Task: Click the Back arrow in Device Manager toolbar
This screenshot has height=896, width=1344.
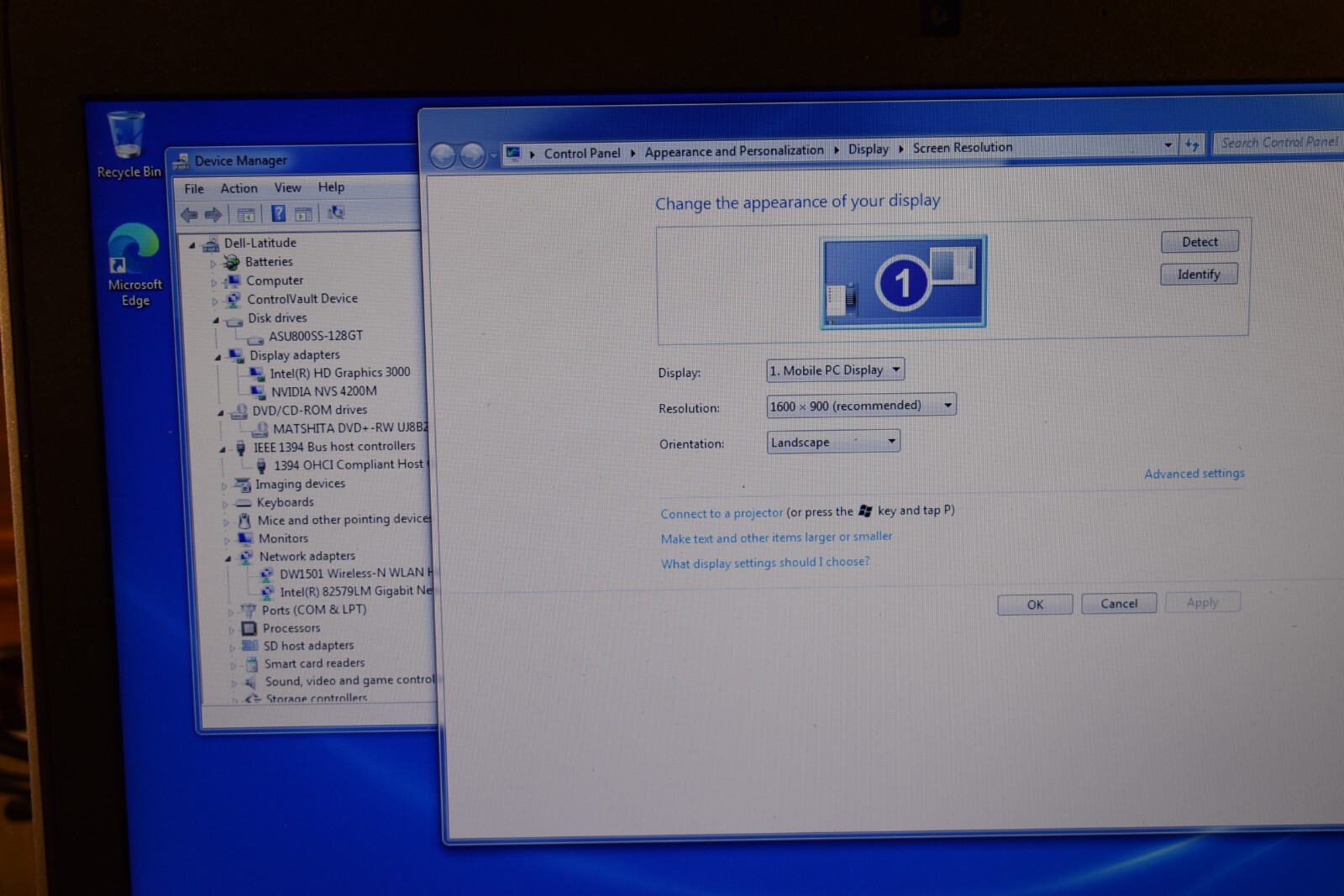Action: 189,215
